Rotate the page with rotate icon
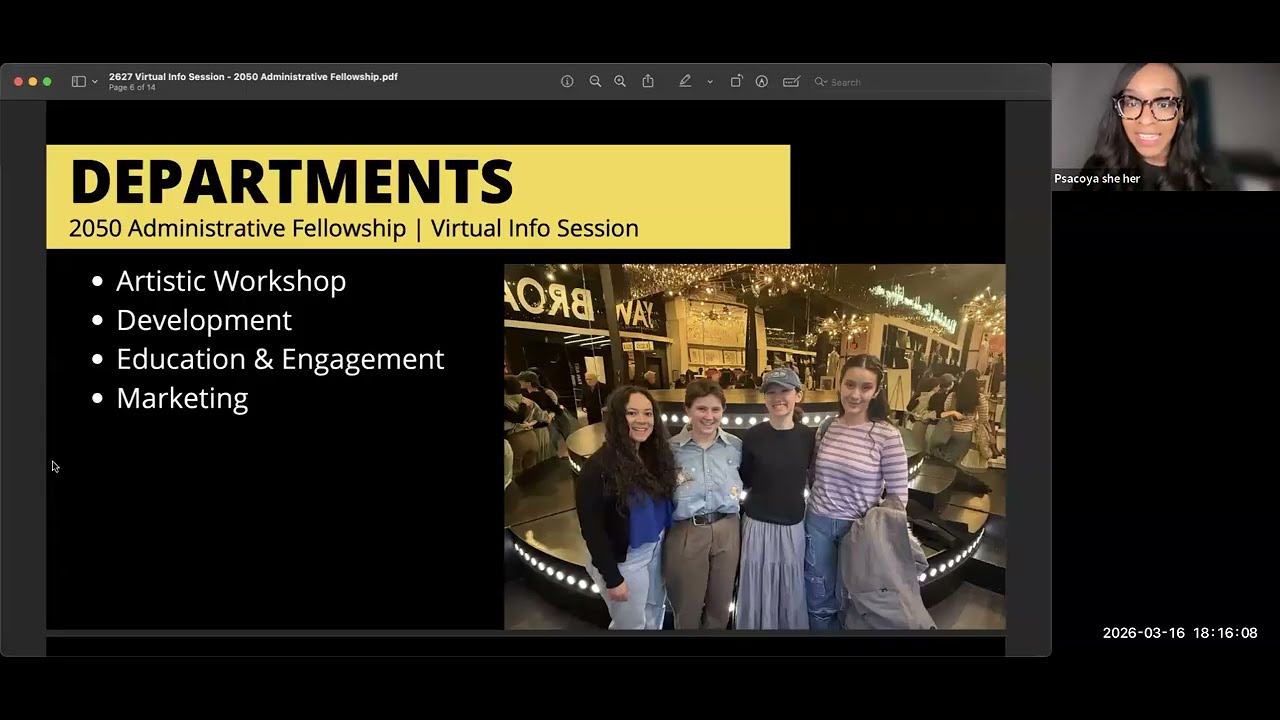 point(736,81)
